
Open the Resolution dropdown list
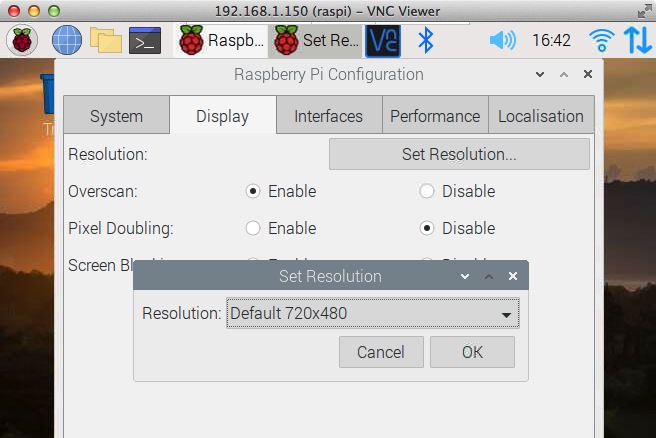coord(372,313)
